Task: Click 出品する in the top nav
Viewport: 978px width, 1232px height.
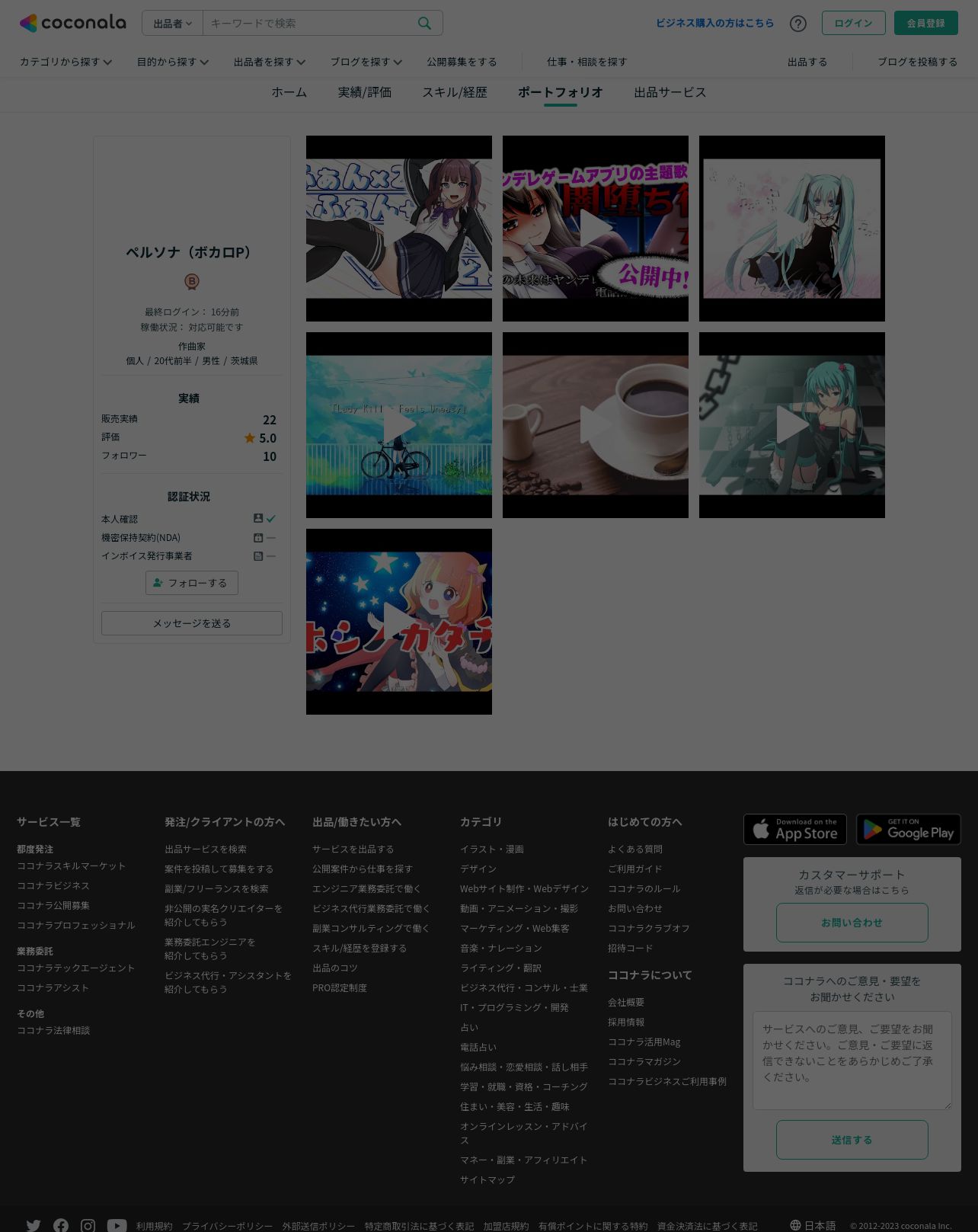Action: (x=807, y=62)
